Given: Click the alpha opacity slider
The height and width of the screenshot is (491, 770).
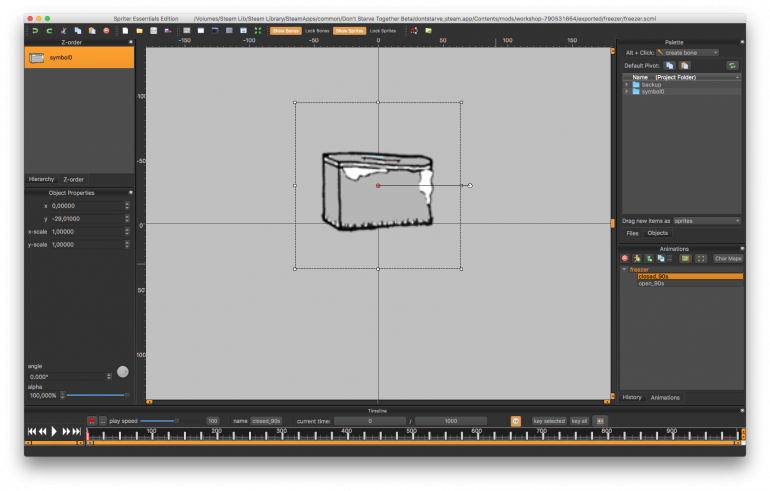Looking at the screenshot, I should point(98,395).
